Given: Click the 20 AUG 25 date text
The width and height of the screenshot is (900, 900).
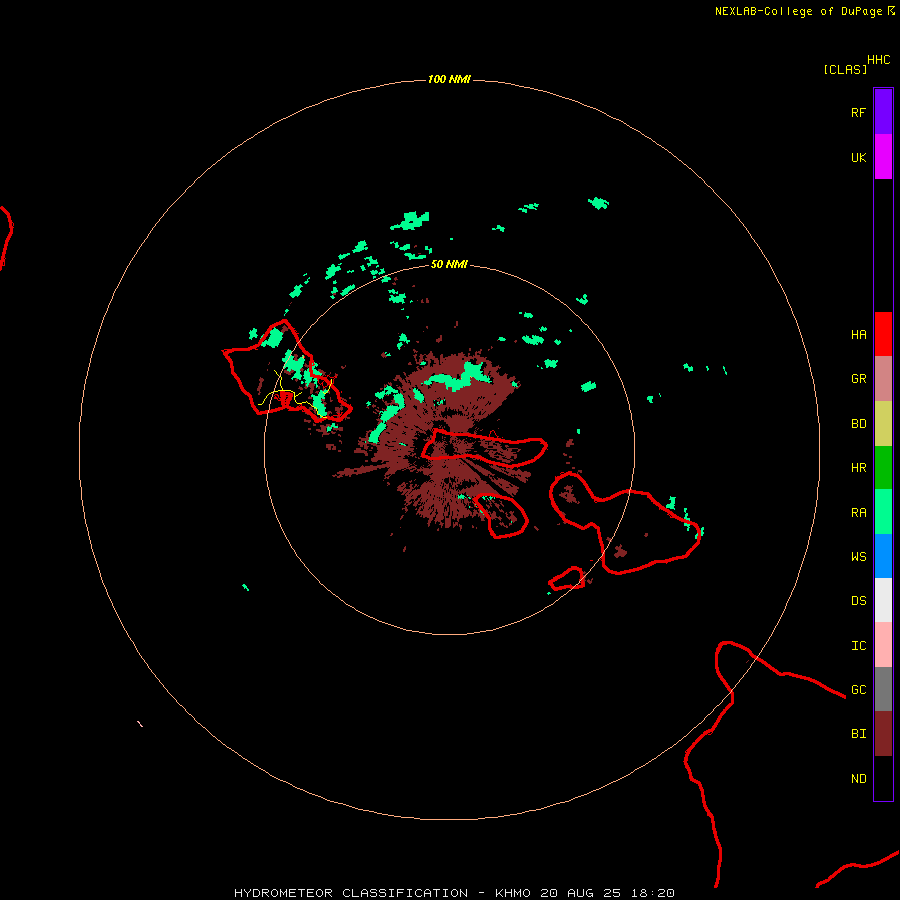Looking at the screenshot, I should (x=580, y=893).
